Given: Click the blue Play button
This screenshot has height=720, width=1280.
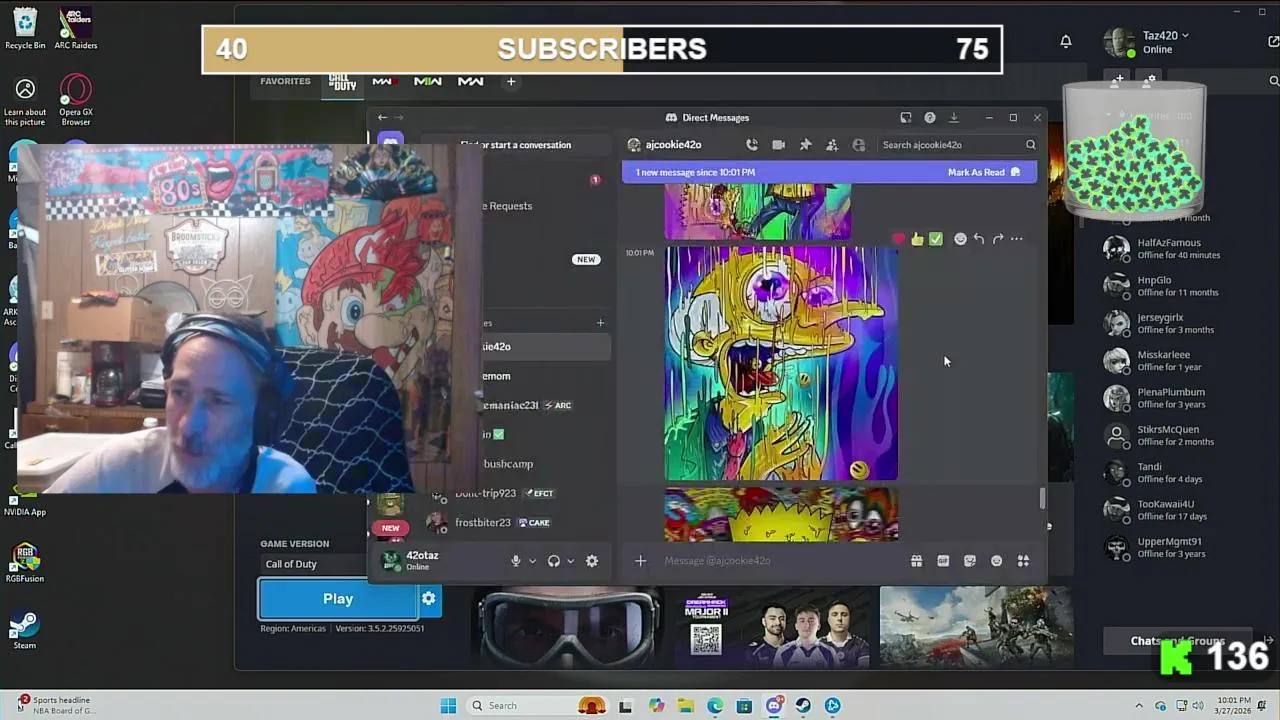Looking at the screenshot, I should click(x=338, y=599).
